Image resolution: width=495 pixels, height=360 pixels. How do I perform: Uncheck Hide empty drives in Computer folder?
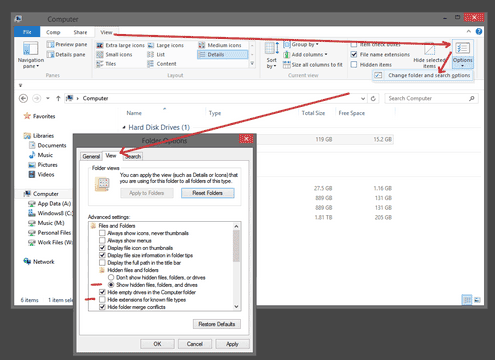(102, 292)
